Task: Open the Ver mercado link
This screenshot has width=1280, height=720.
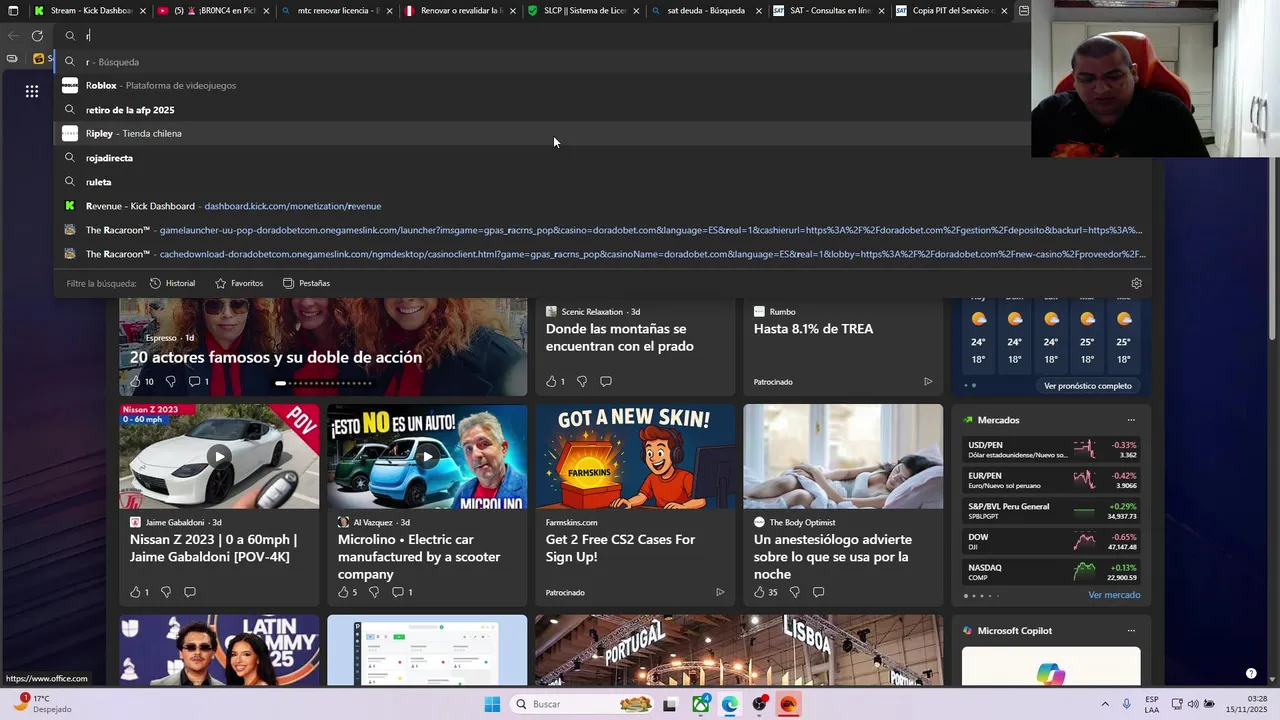Action: (1114, 595)
